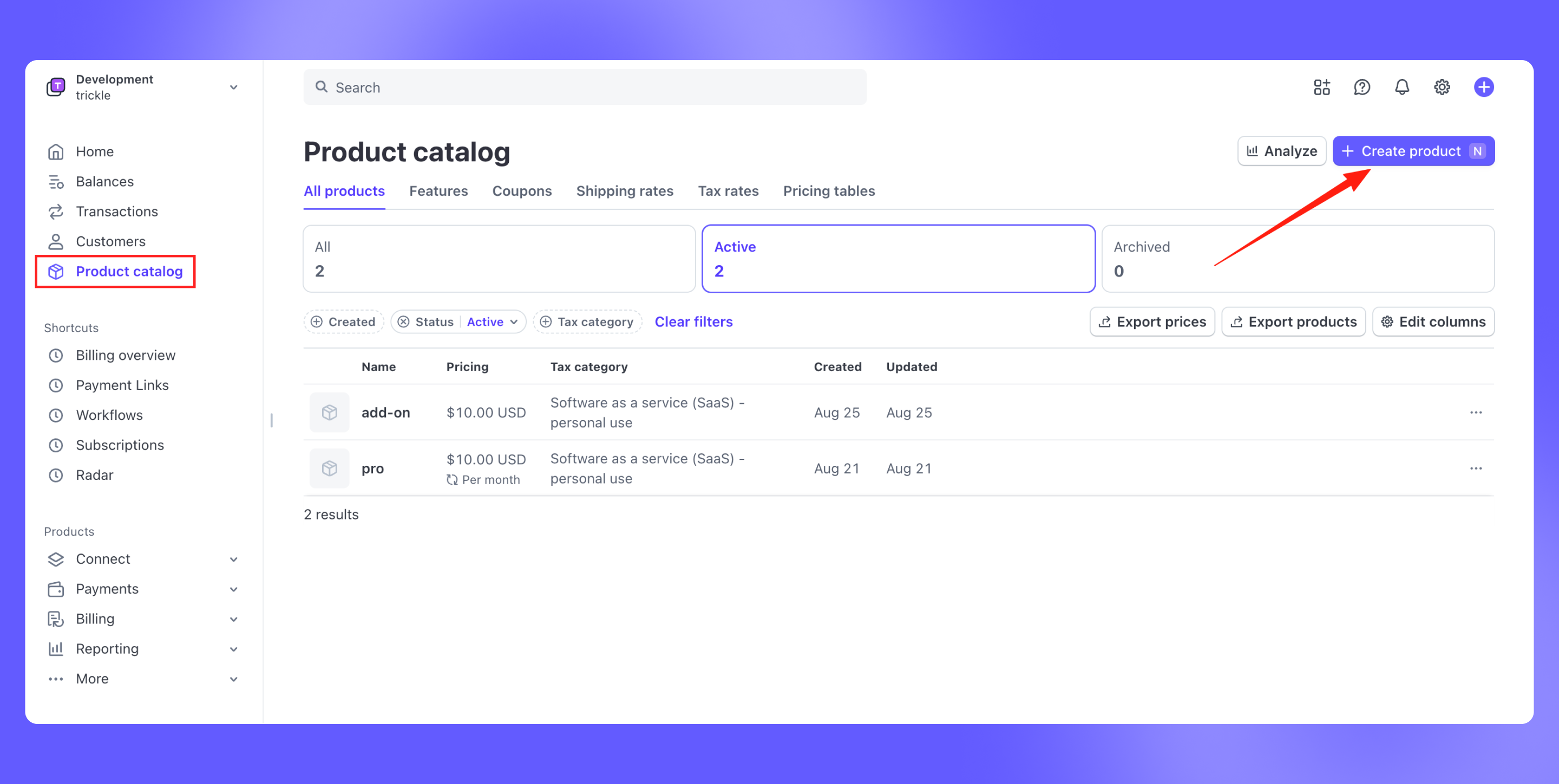The height and width of the screenshot is (784, 1559).
Task: Expand the More section chevron
Action: pos(234,678)
